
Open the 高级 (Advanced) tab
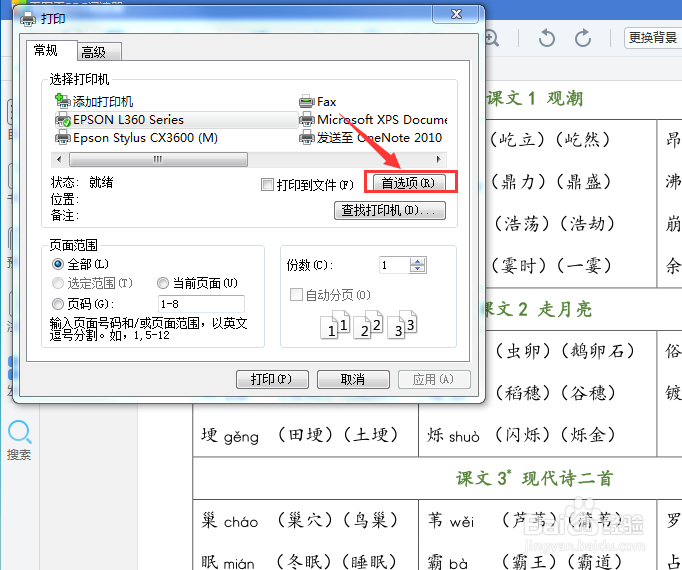[99, 52]
